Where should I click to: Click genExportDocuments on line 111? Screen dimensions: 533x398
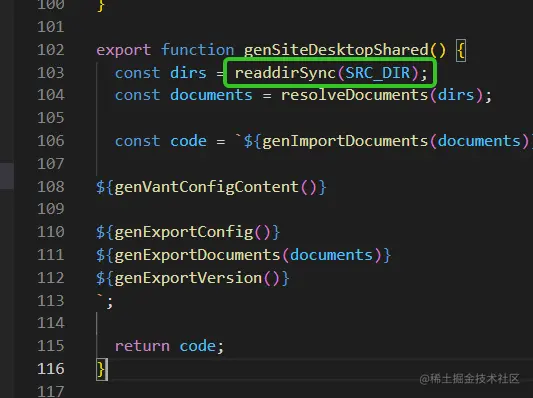[197, 255]
